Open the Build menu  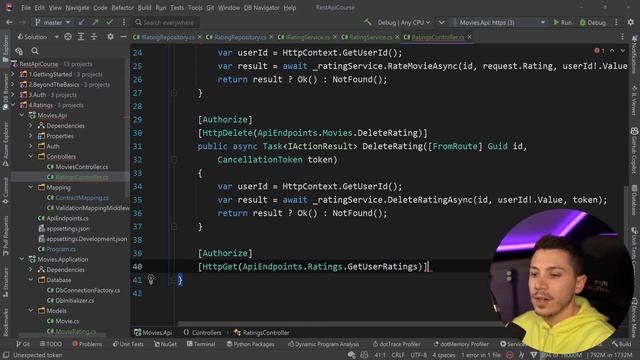pyautogui.click(x=144, y=8)
